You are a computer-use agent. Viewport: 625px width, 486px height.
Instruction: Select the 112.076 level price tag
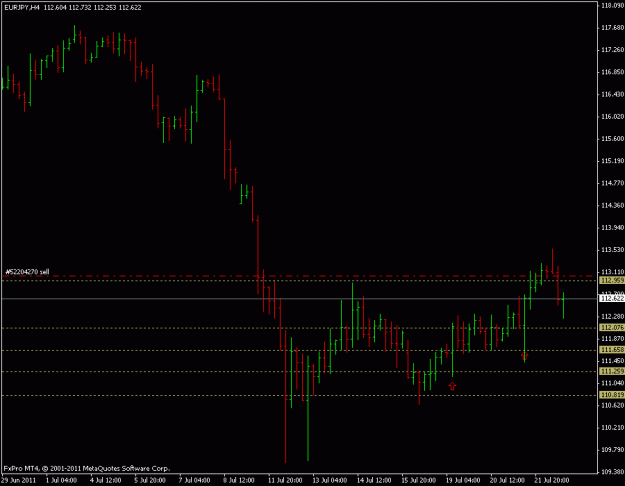pyautogui.click(x=612, y=328)
